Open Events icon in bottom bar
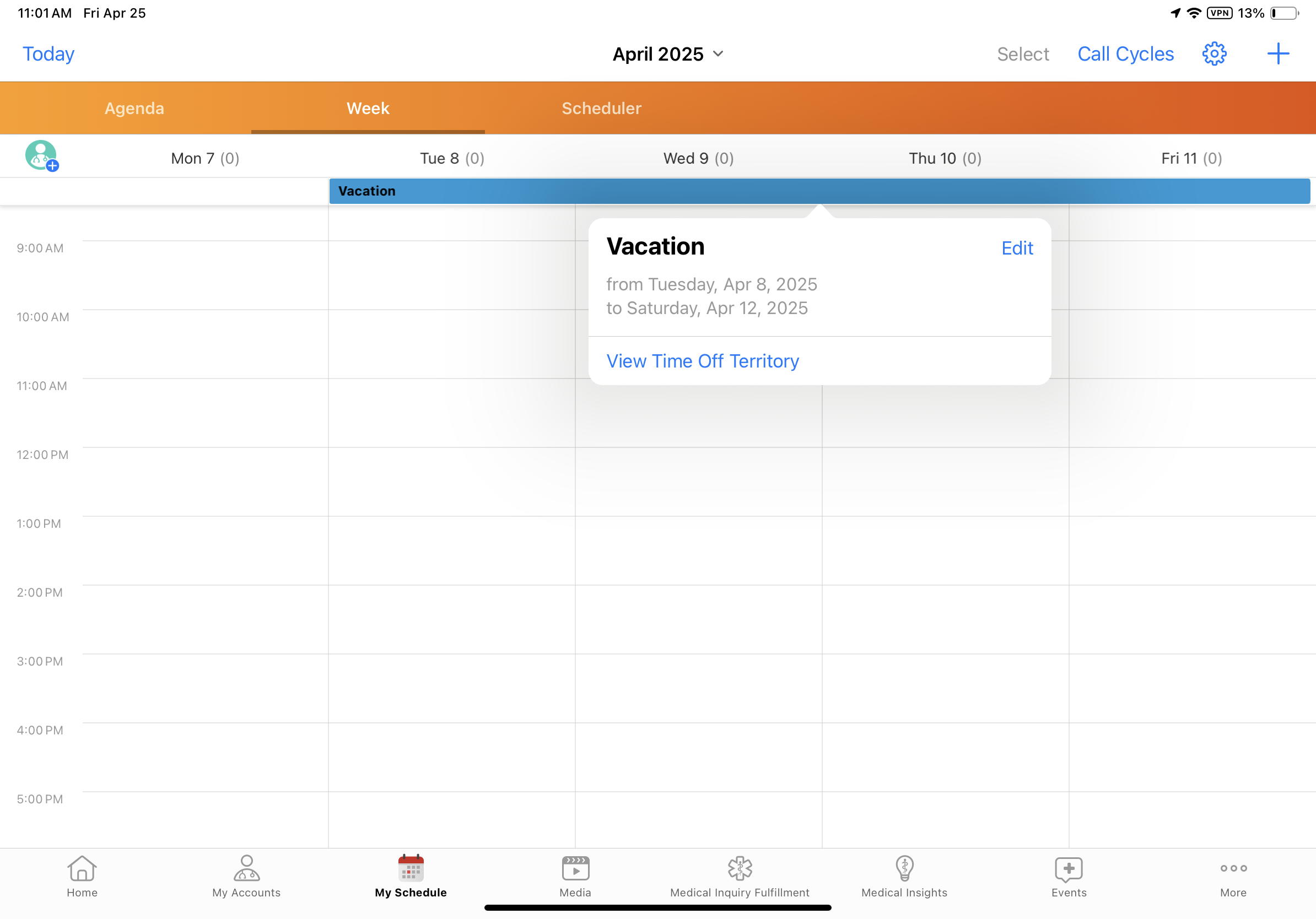This screenshot has width=1316, height=919. pyautogui.click(x=1069, y=875)
